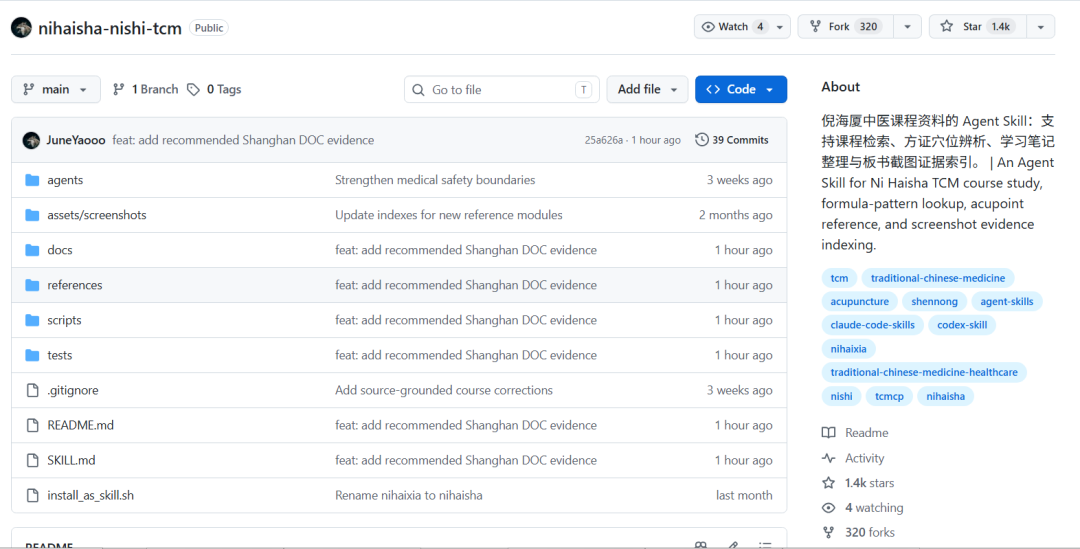Viewport: 1080px width, 549px height.
Task: Click the .gitignore file icon
Action: coord(32,391)
